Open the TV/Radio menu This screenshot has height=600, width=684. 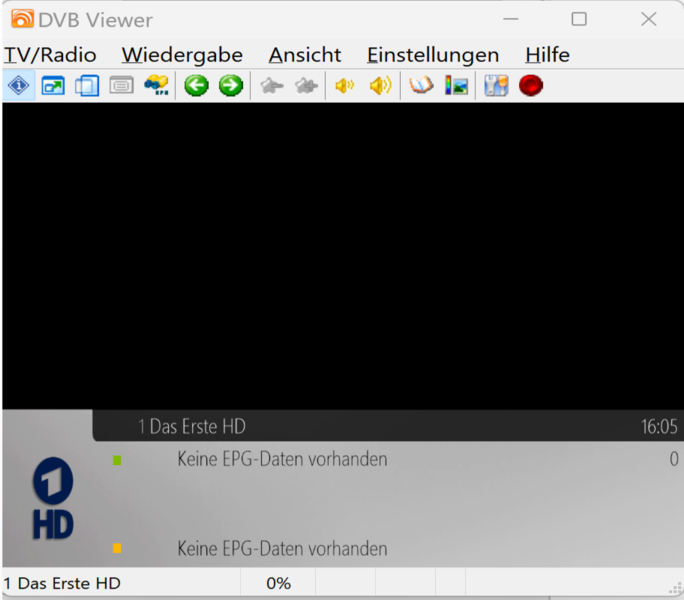coord(50,55)
